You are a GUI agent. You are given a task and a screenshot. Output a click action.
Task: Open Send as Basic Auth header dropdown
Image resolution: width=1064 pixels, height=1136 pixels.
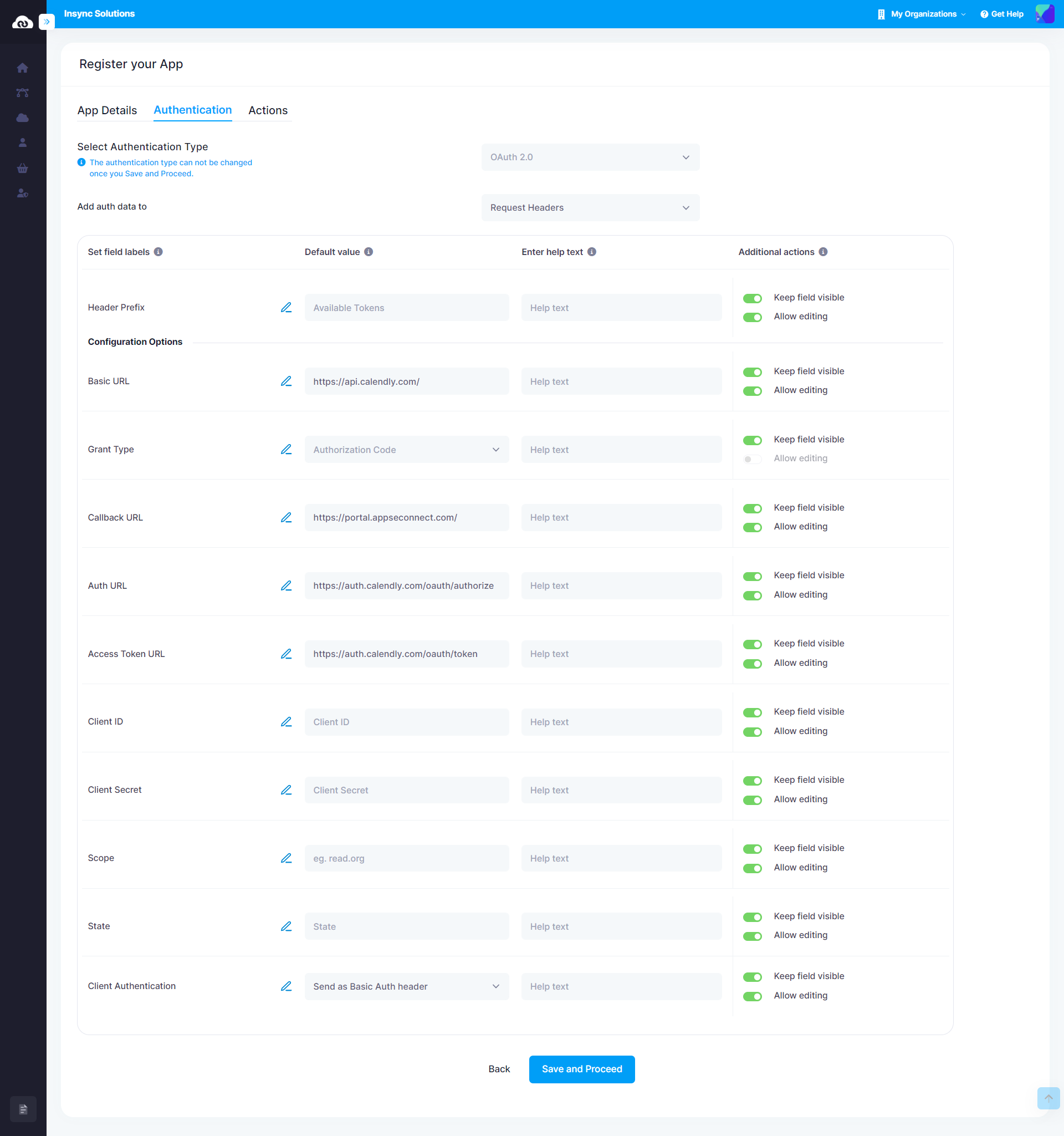[407, 986]
